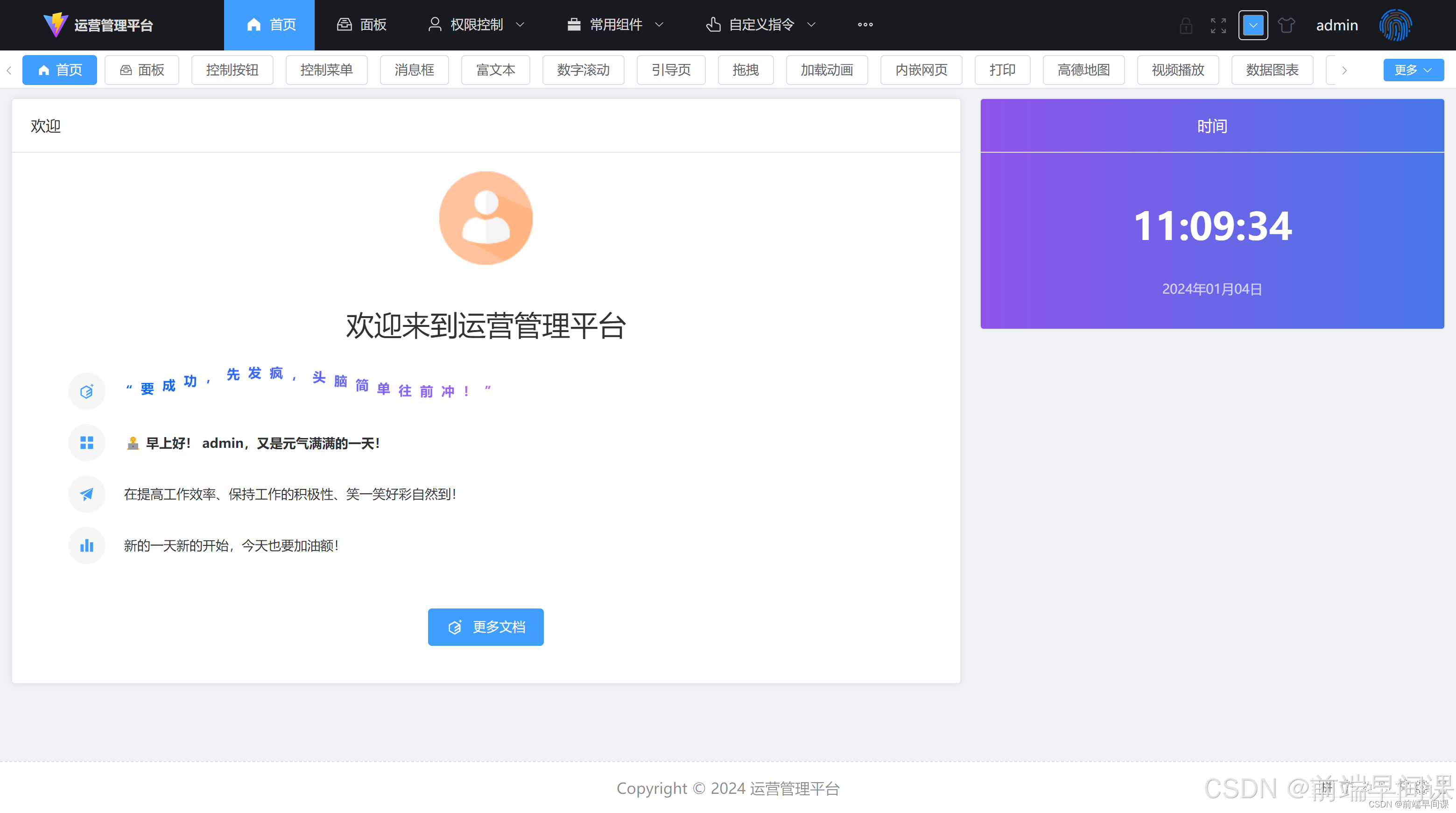Click the 时间 card header
1456x813 pixels.
1212,126
